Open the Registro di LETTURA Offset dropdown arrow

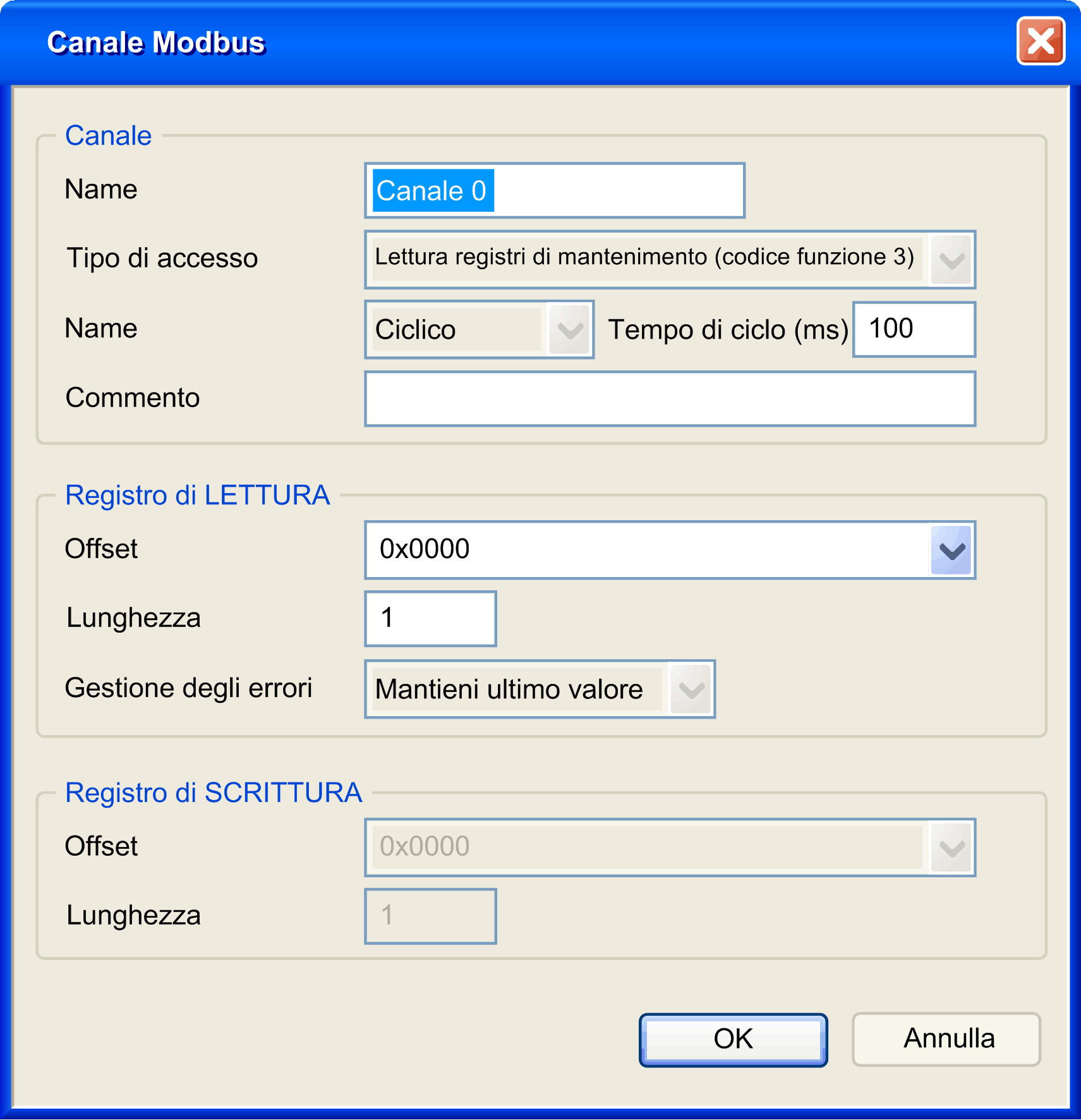951,551
